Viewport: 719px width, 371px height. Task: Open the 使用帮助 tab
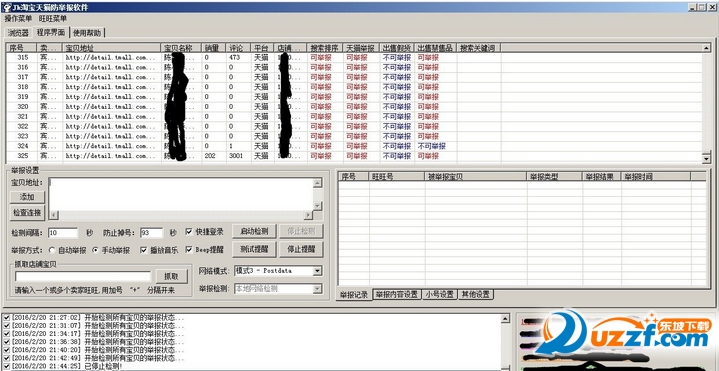click(87, 33)
